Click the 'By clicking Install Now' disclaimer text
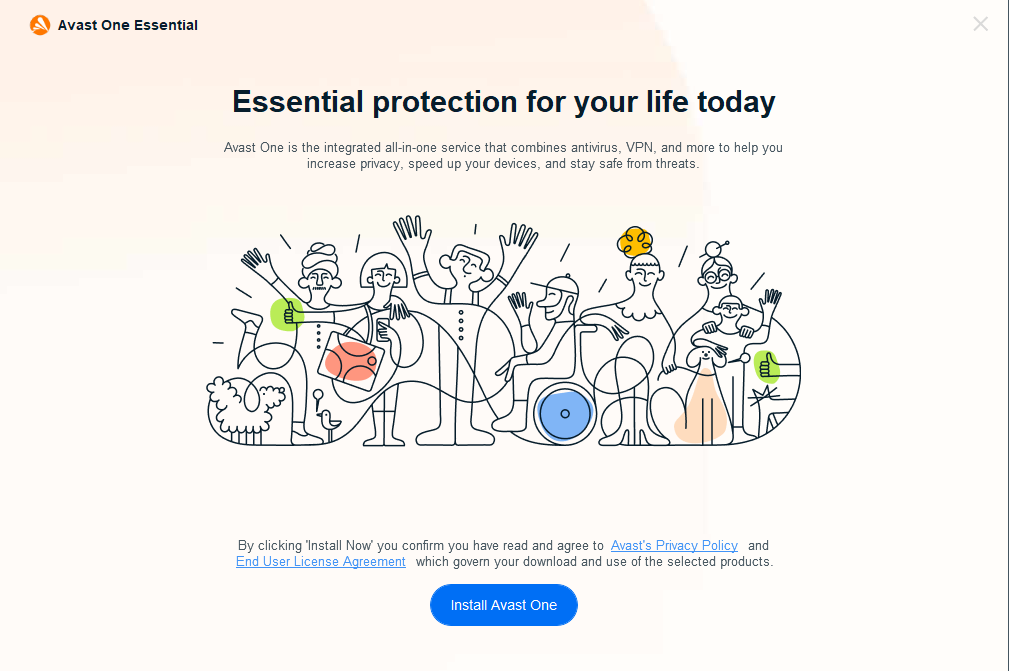The image size is (1009, 671). 420,546
